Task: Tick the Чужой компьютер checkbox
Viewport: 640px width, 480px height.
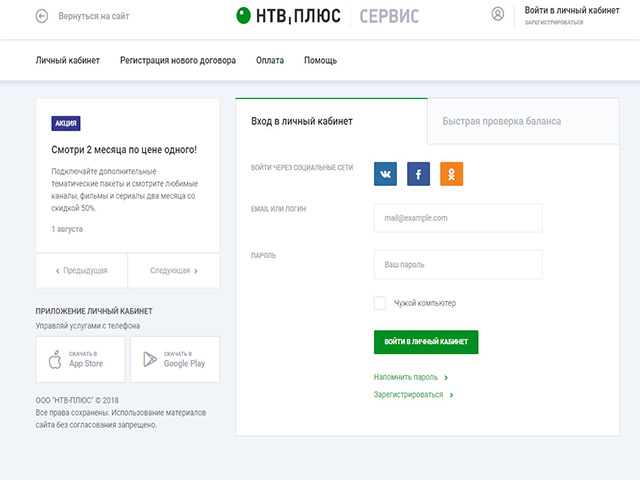Action: pyautogui.click(x=380, y=303)
